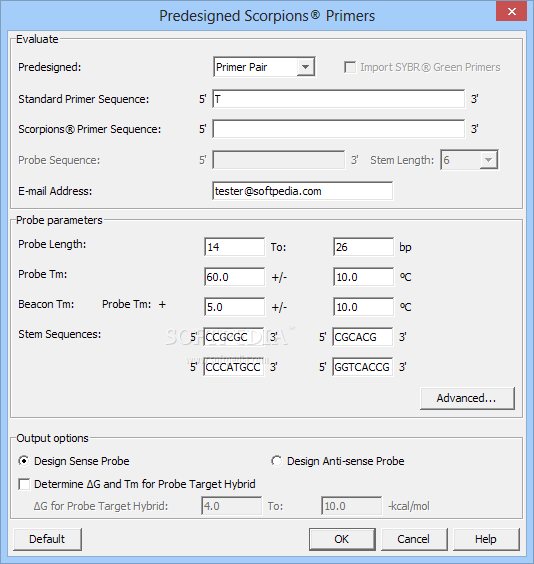534x564 pixels.
Task: Click the Probe Length minimum field 14
Action: 234,247
